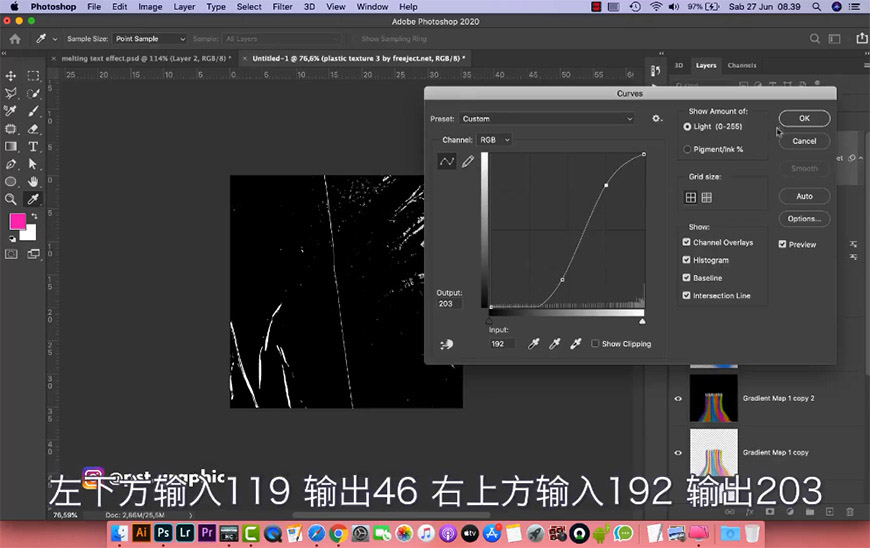Open the Layer menu
This screenshot has width=870, height=548.
click(x=184, y=7)
